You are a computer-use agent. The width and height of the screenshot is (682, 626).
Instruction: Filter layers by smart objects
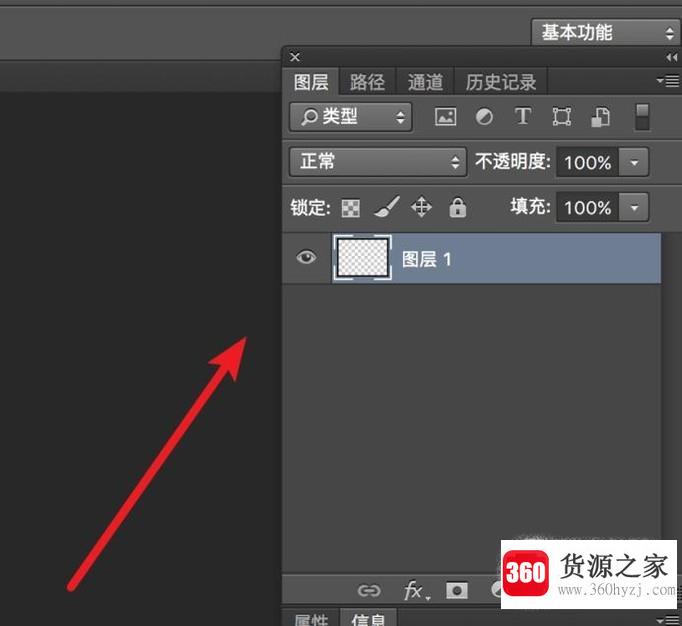[601, 117]
